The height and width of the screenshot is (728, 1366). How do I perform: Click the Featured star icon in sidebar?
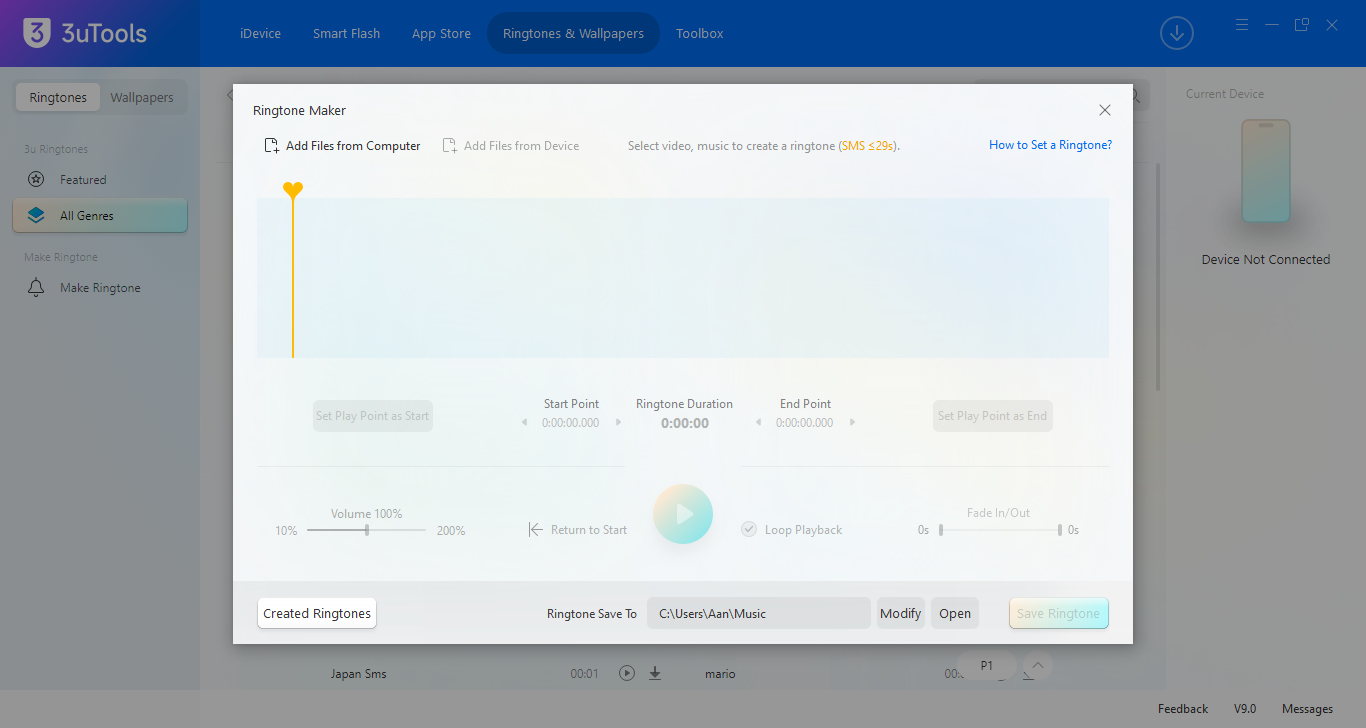(36, 180)
